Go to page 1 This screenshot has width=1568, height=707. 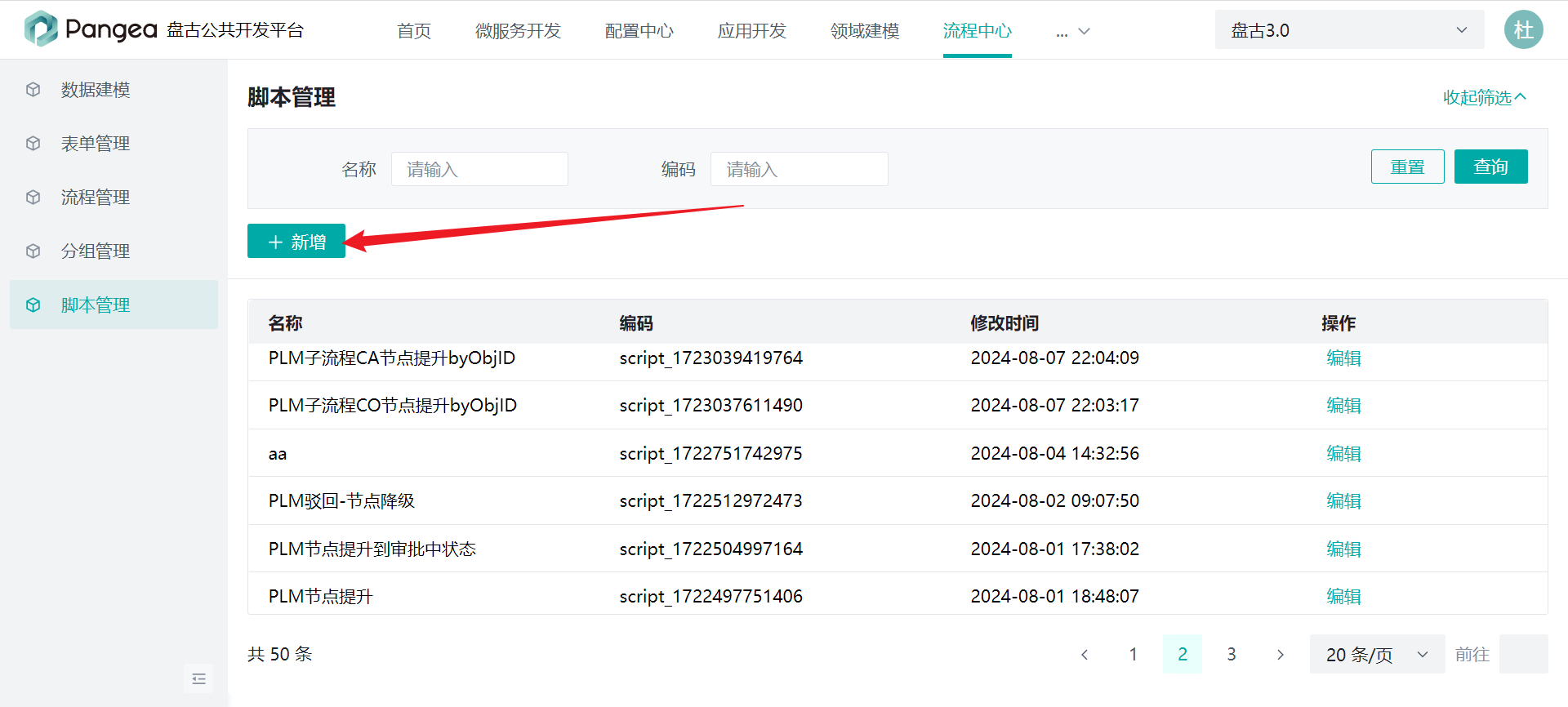(x=1134, y=655)
